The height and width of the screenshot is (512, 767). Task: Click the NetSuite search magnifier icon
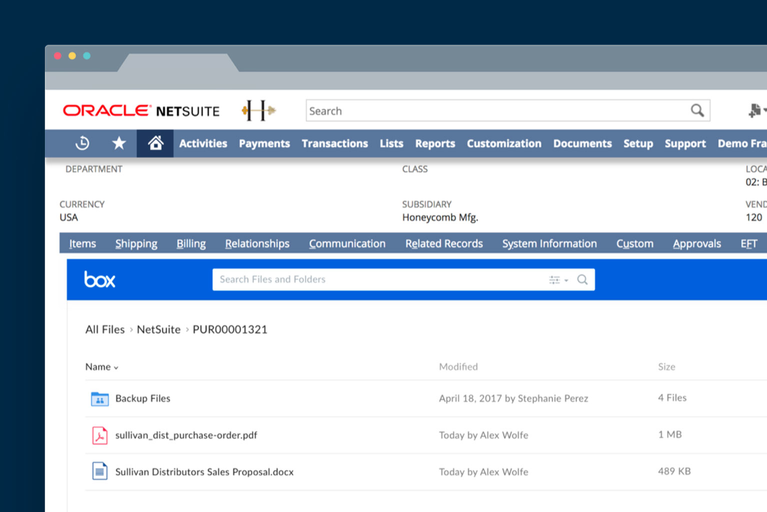(697, 111)
